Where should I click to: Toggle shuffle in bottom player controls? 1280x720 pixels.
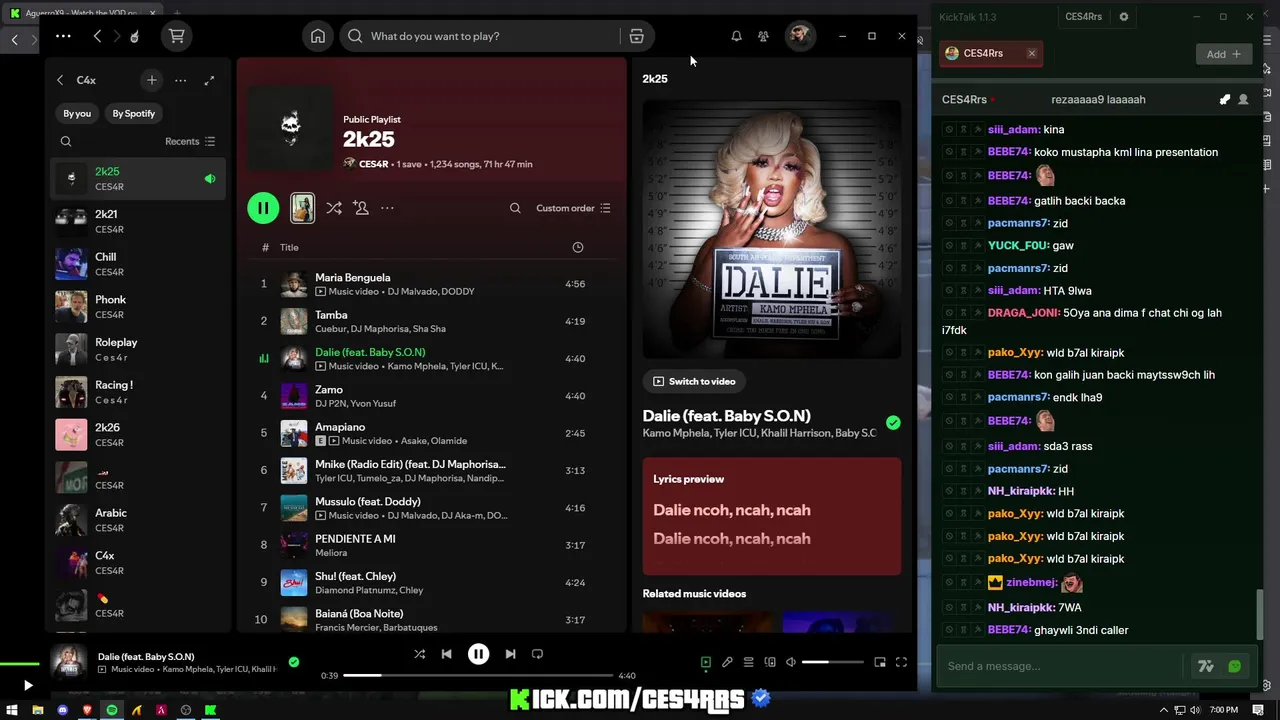click(419, 654)
